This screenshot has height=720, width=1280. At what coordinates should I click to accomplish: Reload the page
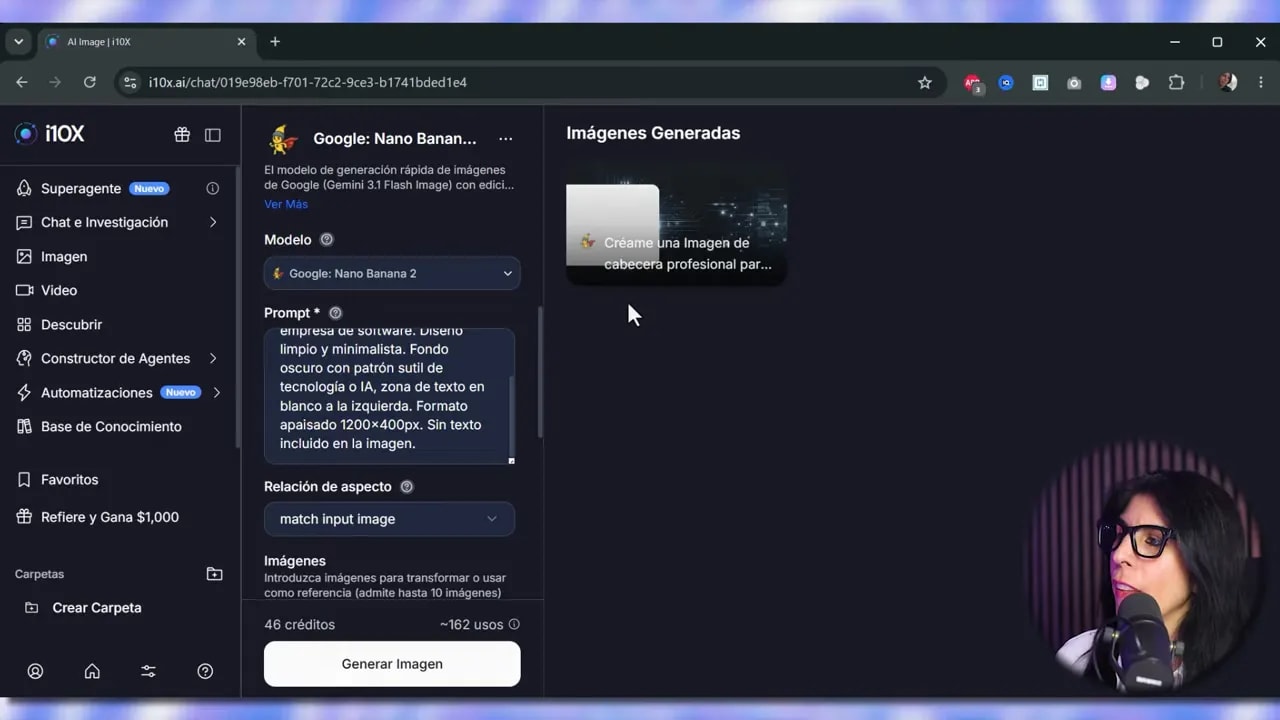click(x=89, y=82)
